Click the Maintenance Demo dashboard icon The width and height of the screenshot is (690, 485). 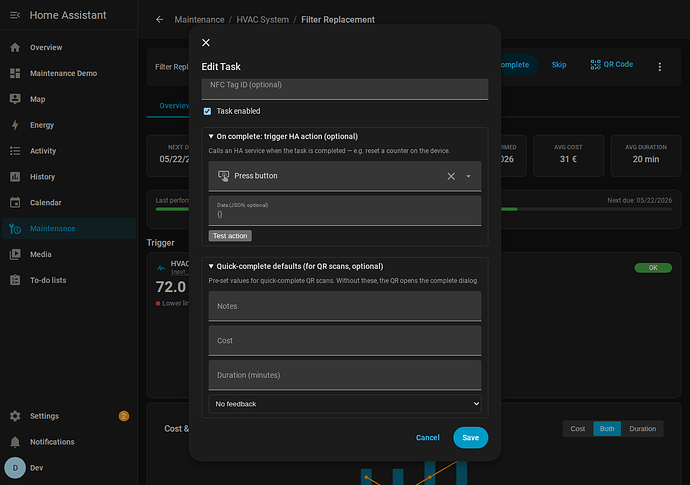pyautogui.click(x=15, y=73)
